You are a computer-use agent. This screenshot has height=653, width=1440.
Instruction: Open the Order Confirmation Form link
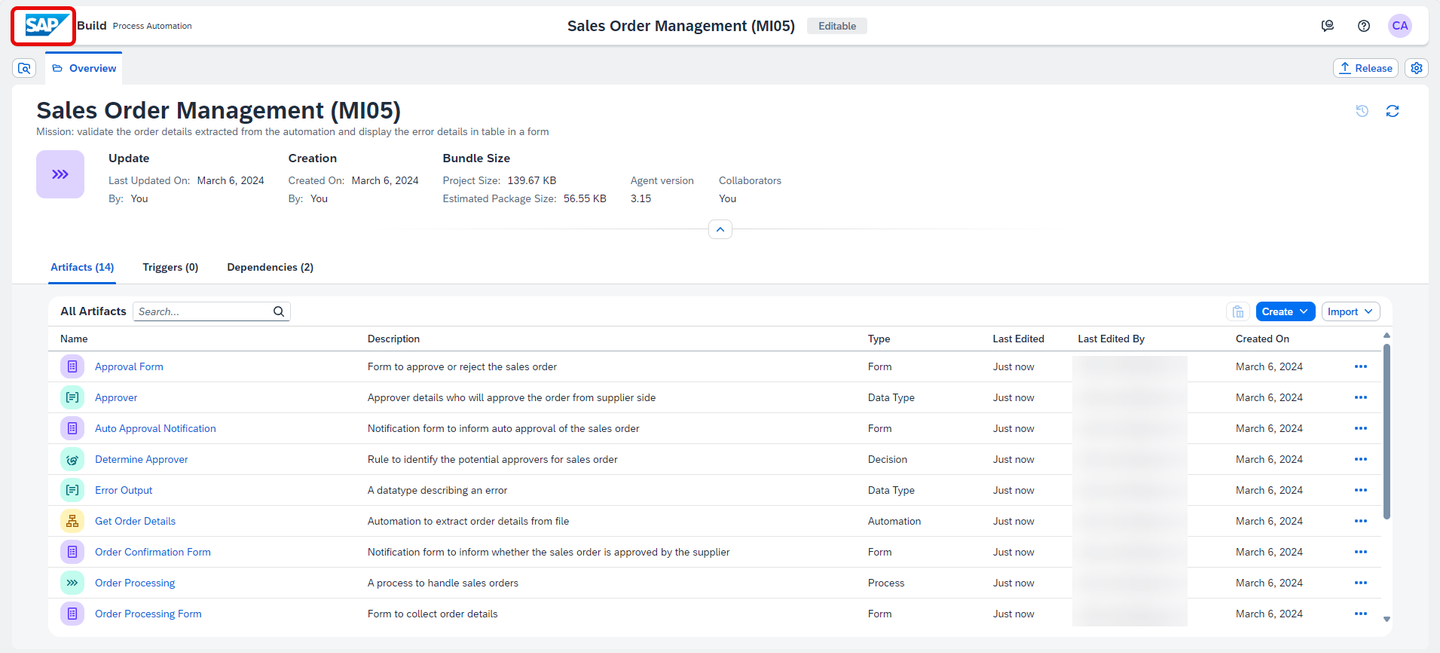153,552
